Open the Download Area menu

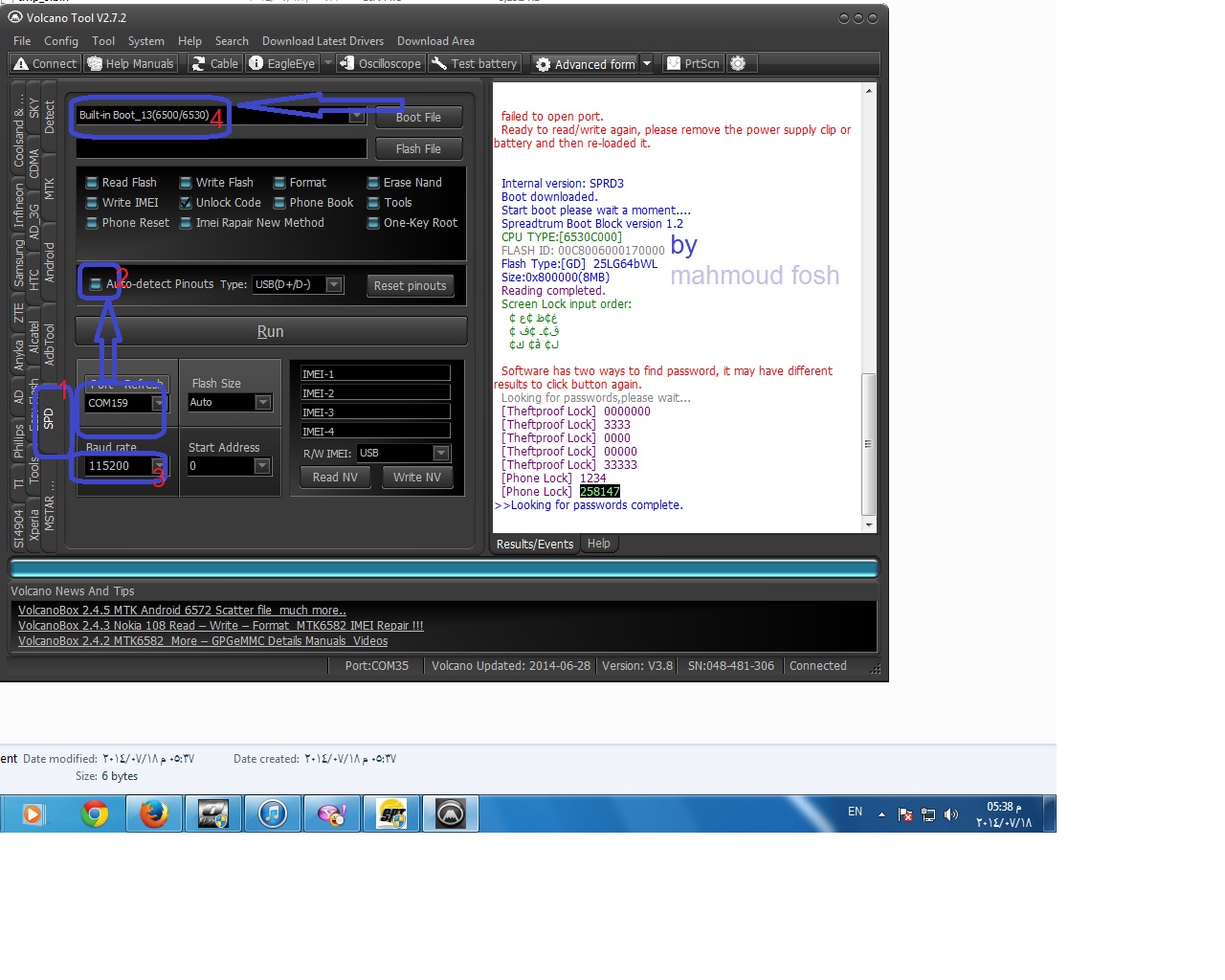click(x=435, y=41)
